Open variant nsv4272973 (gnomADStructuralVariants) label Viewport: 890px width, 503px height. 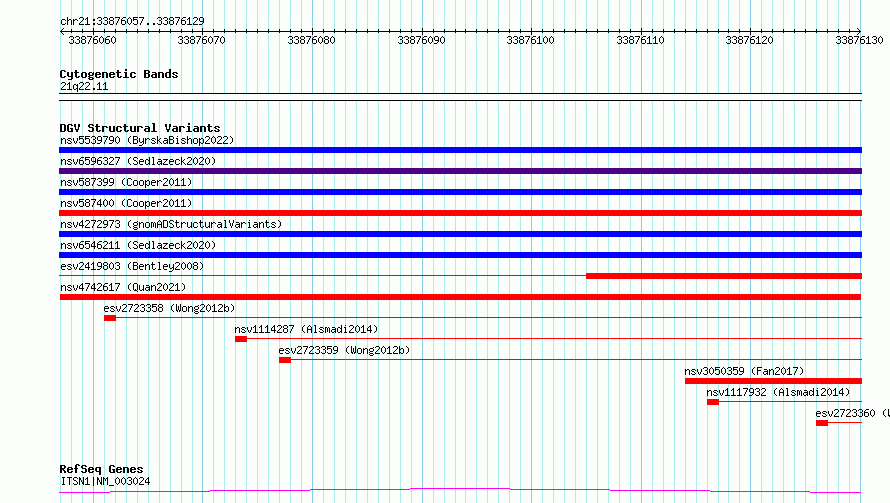(x=171, y=224)
